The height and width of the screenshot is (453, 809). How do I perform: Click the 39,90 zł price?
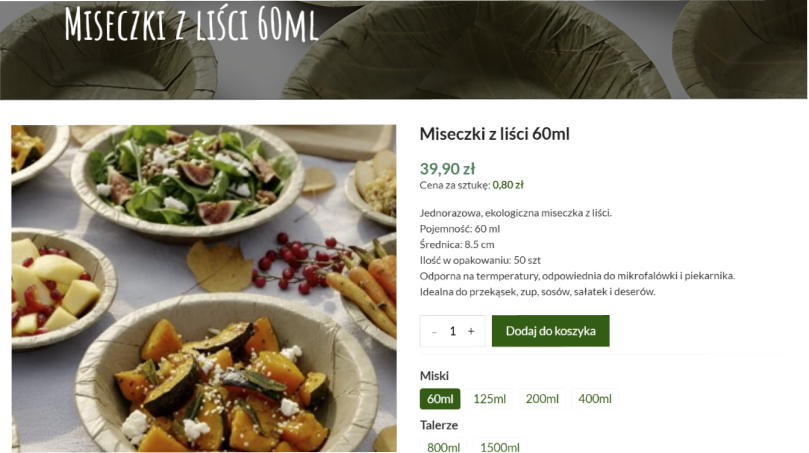tap(447, 169)
